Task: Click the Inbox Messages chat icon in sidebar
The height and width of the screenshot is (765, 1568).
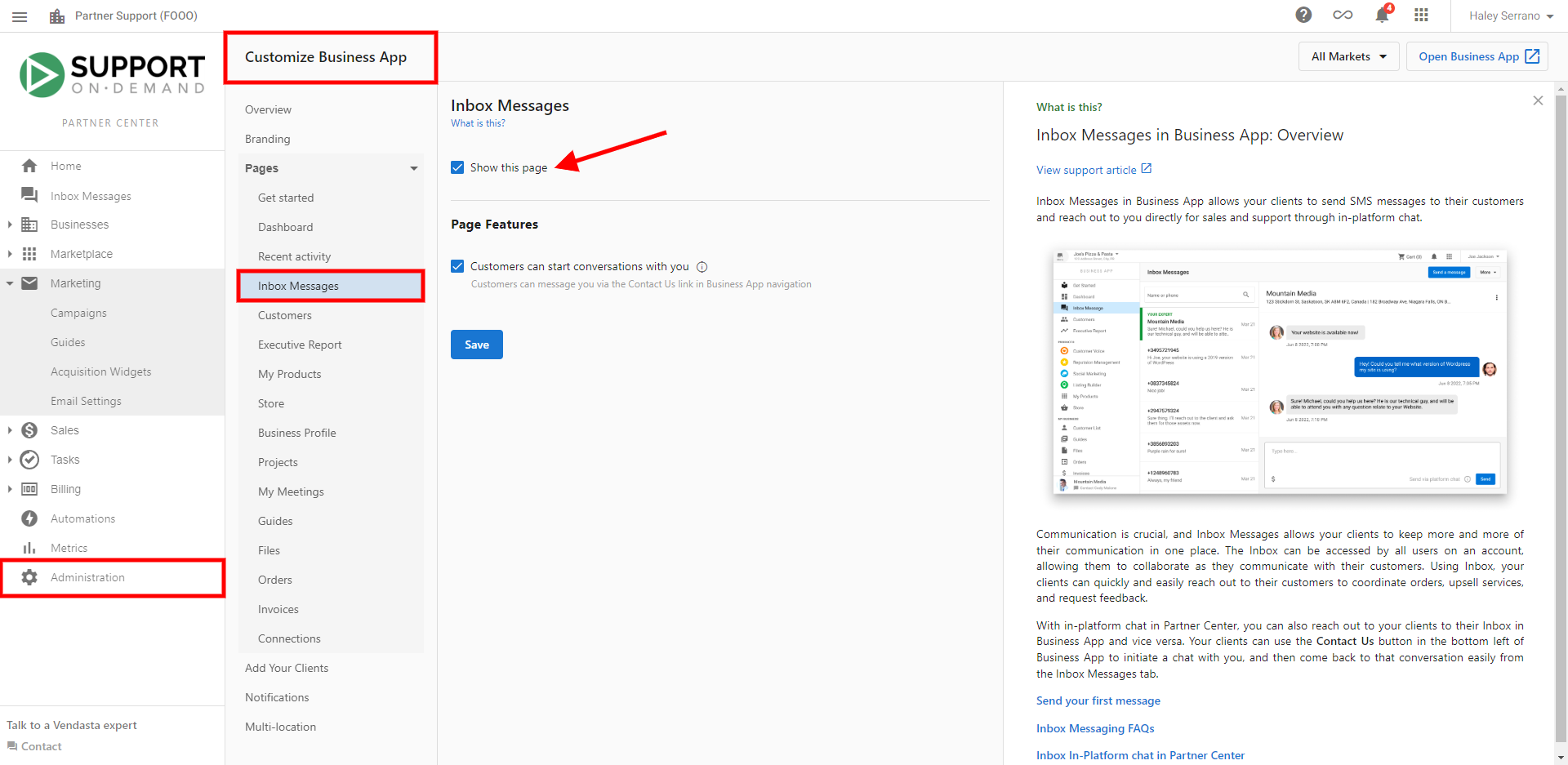Action: point(29,195)
